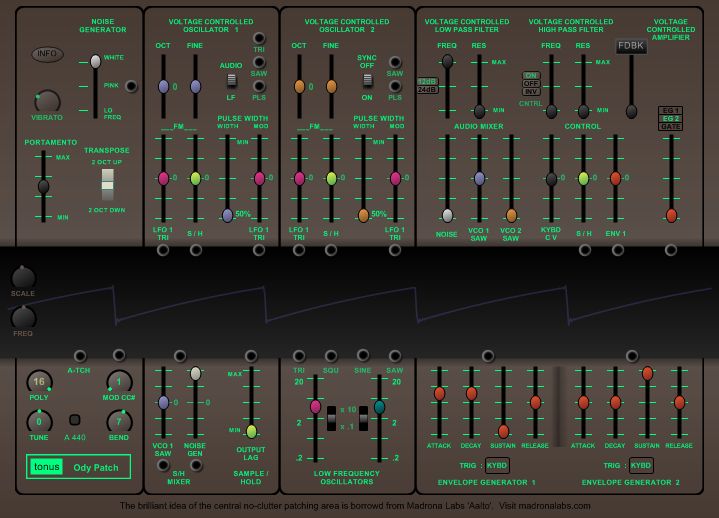Click the FDBK button

click(631, 46)
